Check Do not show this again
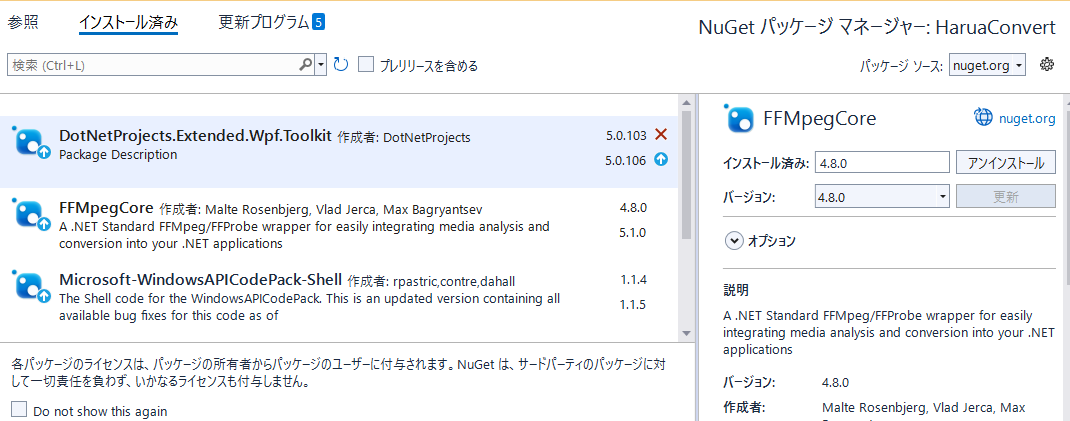Screen dimensions: 1070x421 tap(19, 410)
